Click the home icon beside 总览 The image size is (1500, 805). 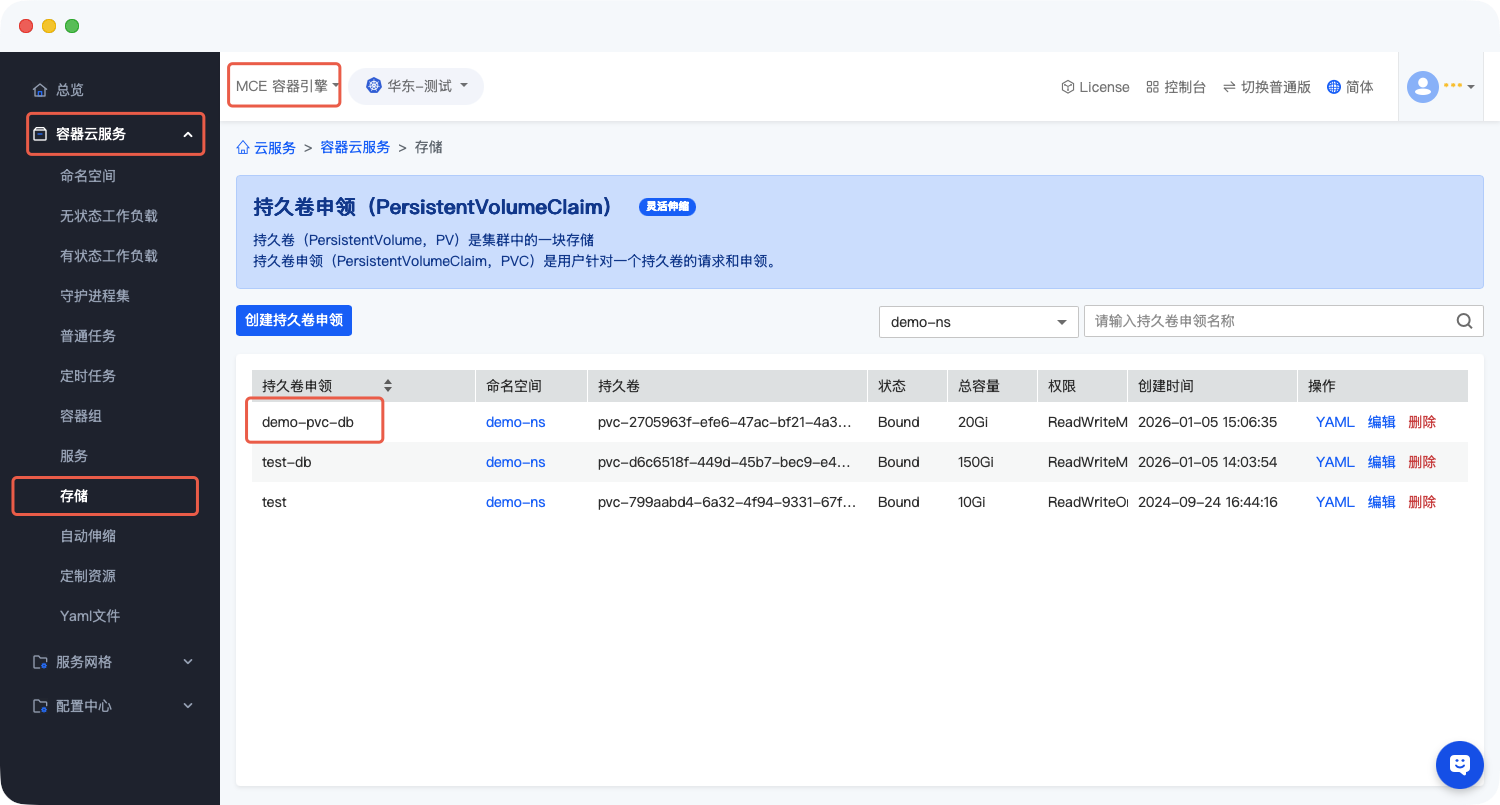click(x=40, y=90)
